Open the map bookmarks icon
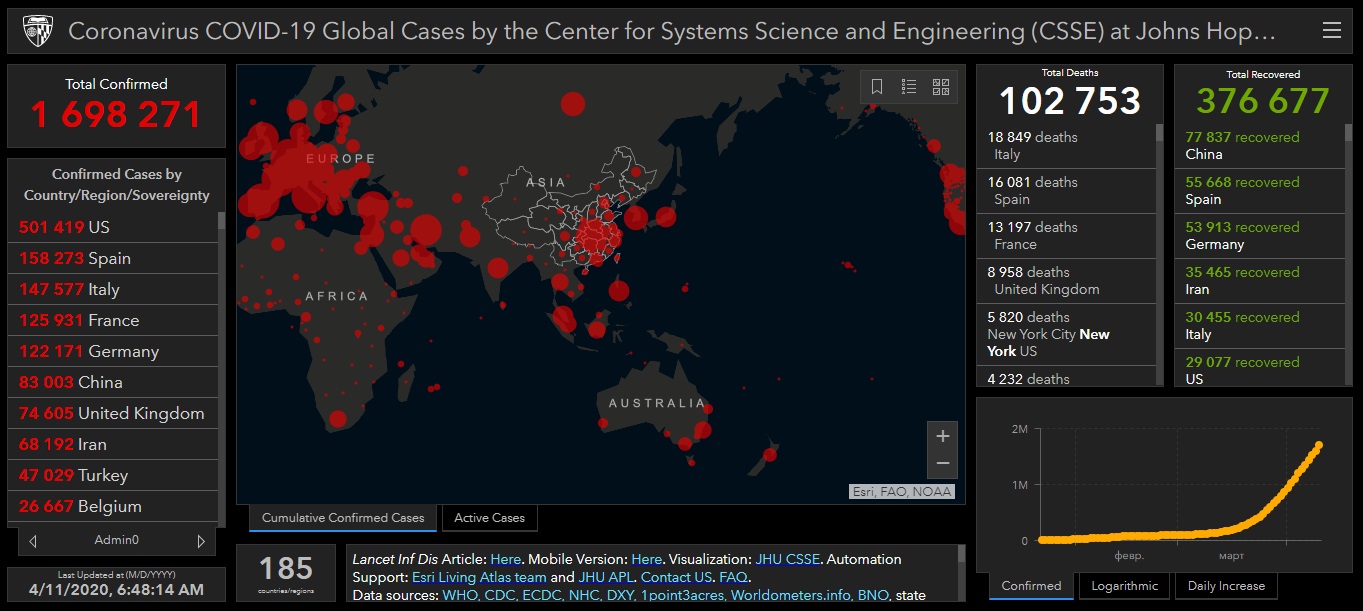Screen dimensions: 1363x611 coord(877,87)
